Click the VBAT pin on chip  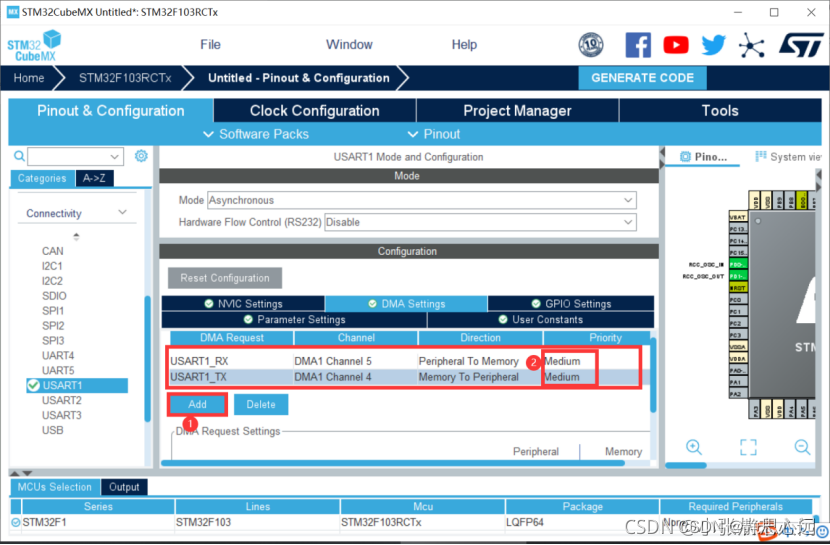[738, 217]
